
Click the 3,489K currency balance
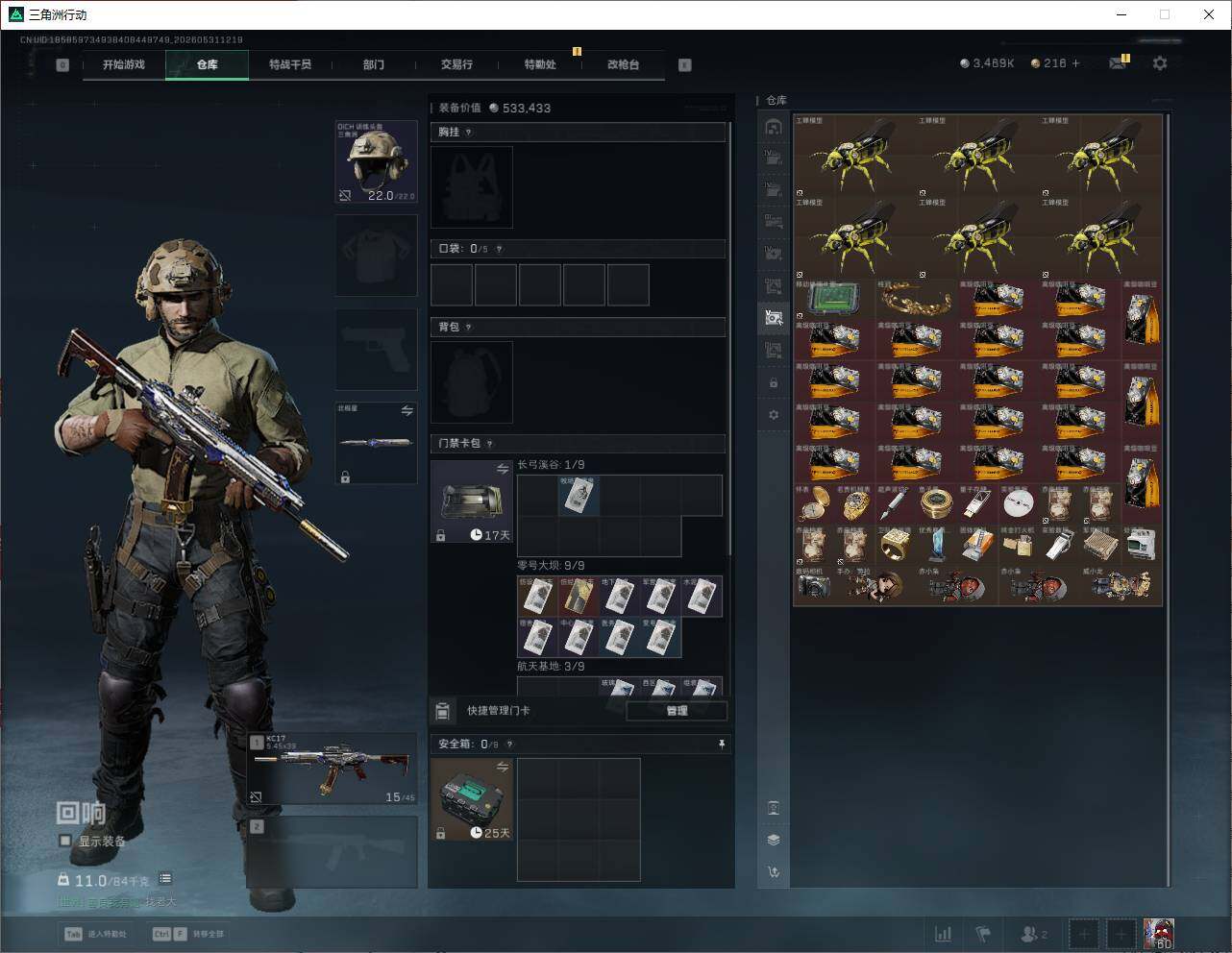[x=987, y=63]
